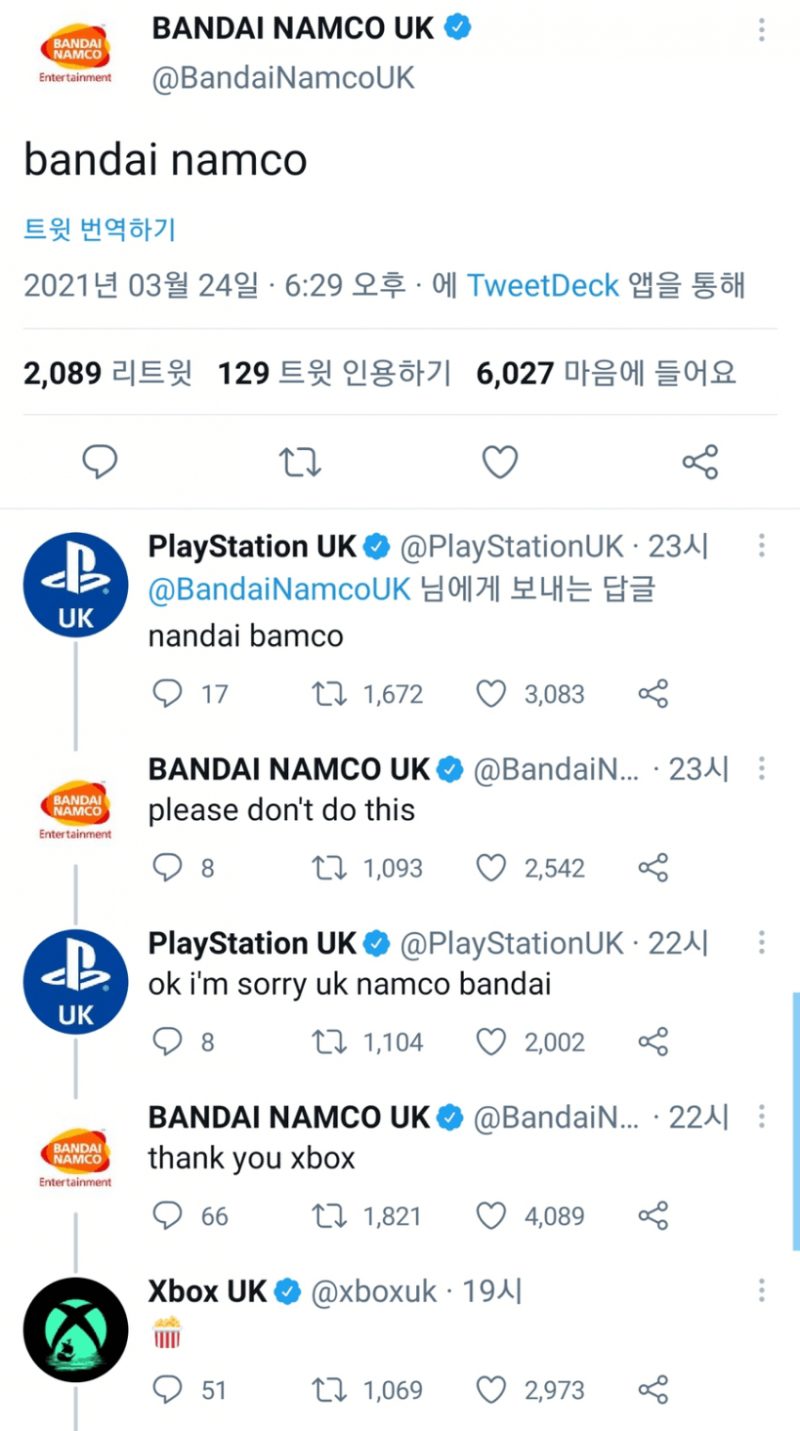Reply to 'please don't do this' tweet

coord(167,868)
